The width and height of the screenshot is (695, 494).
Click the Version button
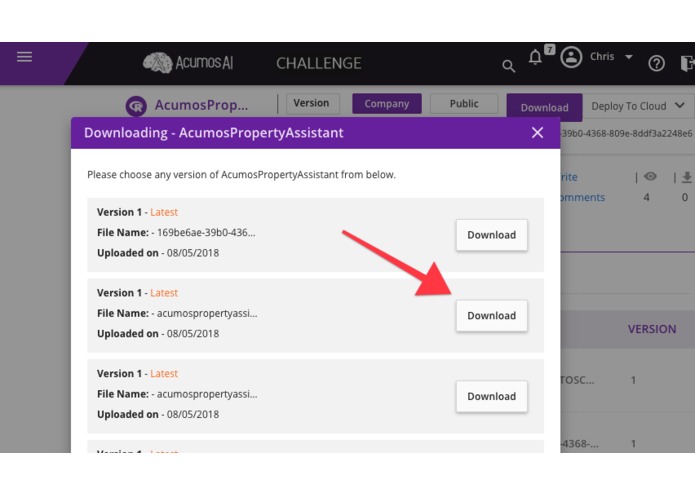point(312,103)
